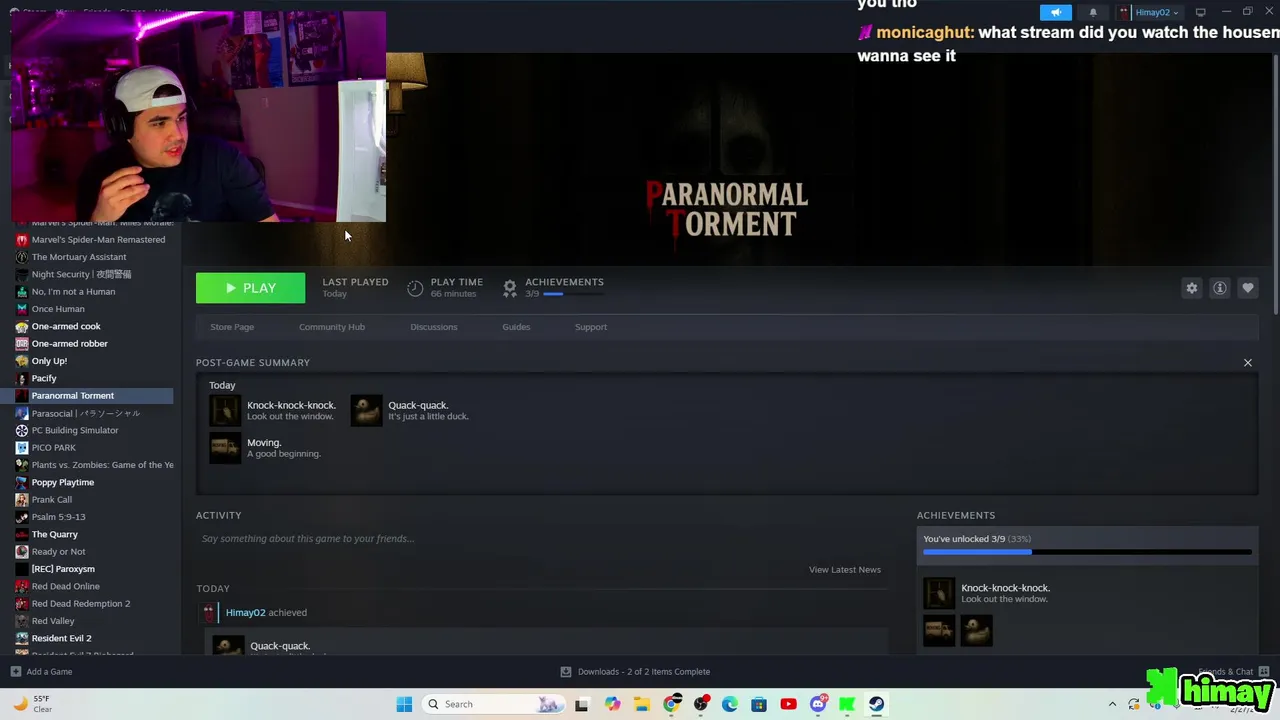The width and height of the screenshot is (1280, 720).
Task: Open the Discussions tab
Action: tap(433, 327)
